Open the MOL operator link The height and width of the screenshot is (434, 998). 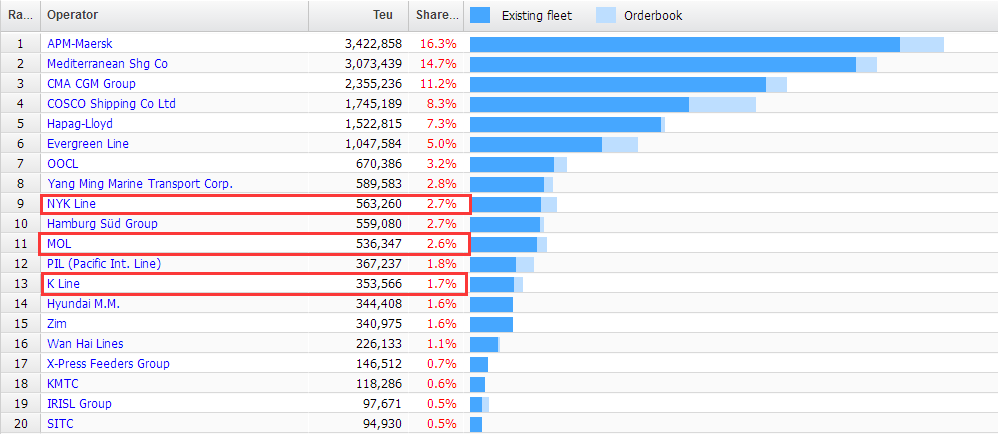click(x=59, y=244)
